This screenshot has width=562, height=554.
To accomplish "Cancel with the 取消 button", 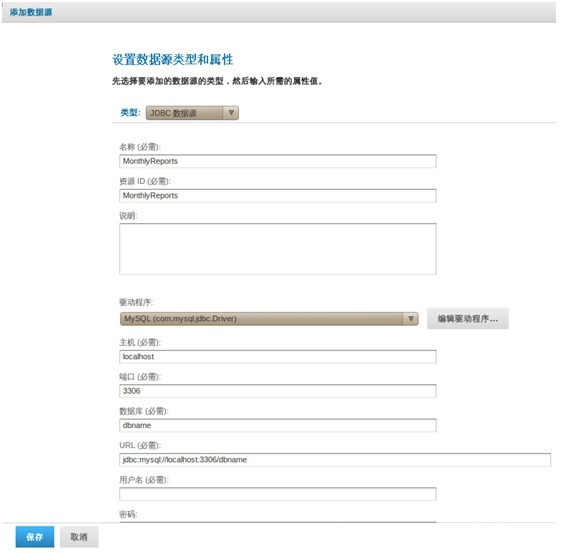I will coord(79,537).
